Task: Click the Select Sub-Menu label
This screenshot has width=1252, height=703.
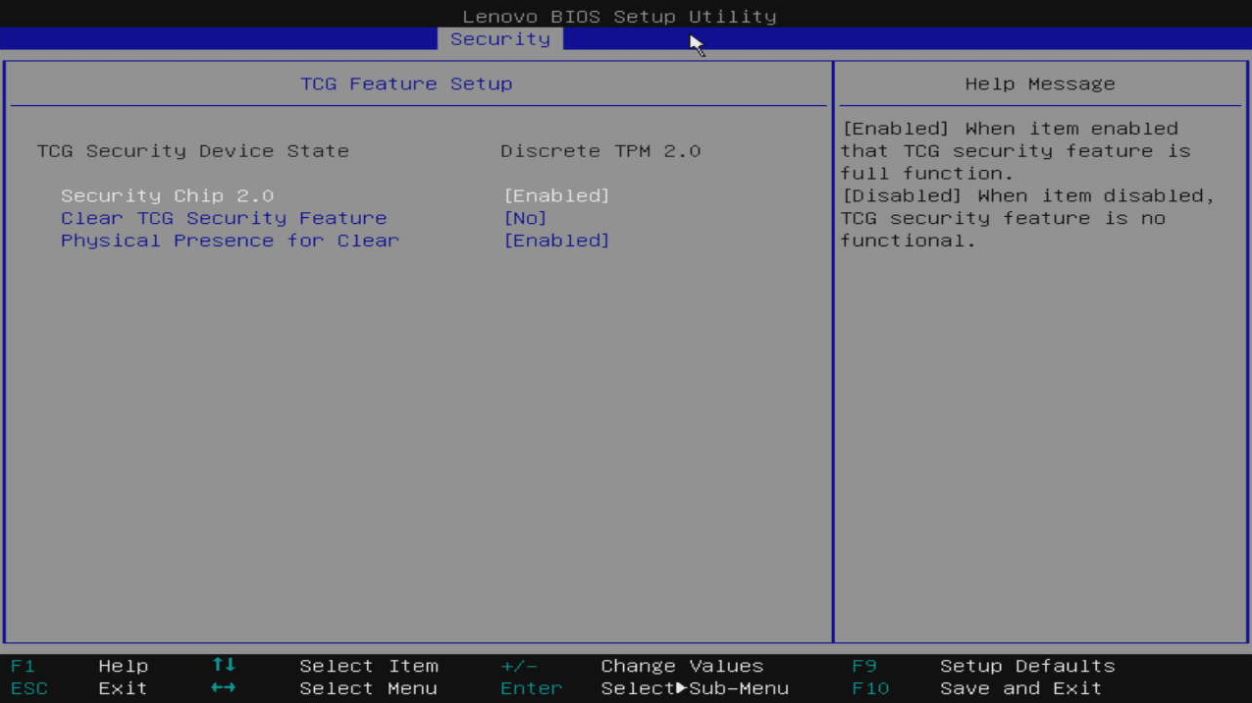Action: [694, 688]
